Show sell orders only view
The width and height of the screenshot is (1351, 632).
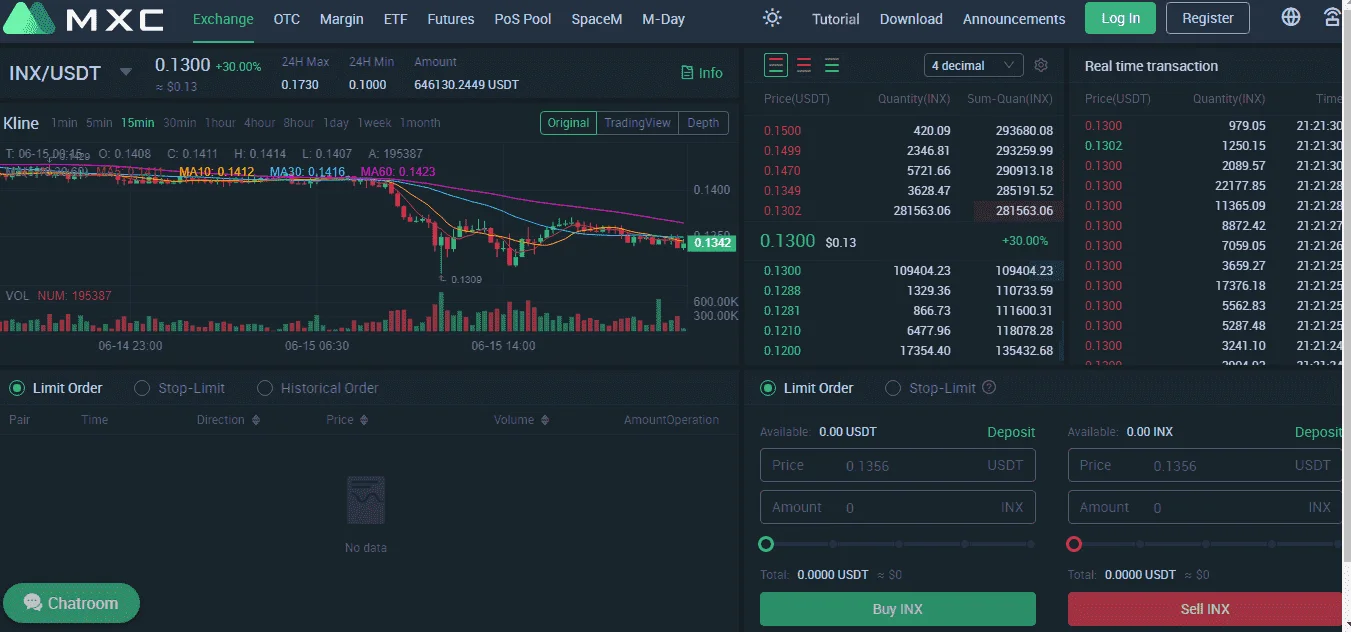tap(804, 65)
